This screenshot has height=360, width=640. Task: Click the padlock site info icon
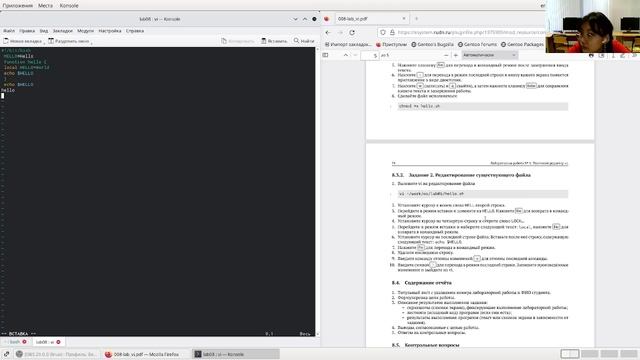[392, 32]
